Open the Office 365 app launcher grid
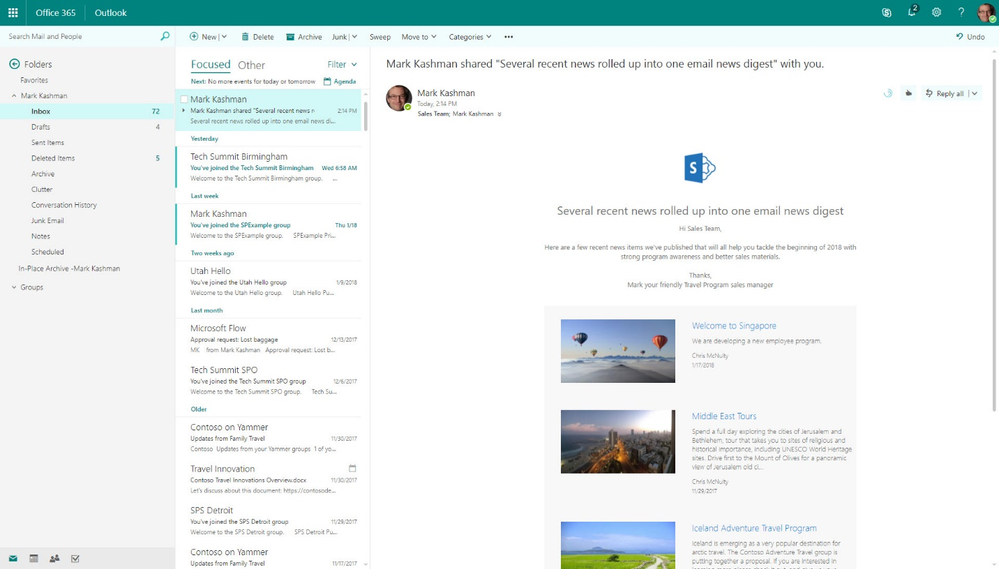This screenshot has height=569, width=999. [13, 13]
